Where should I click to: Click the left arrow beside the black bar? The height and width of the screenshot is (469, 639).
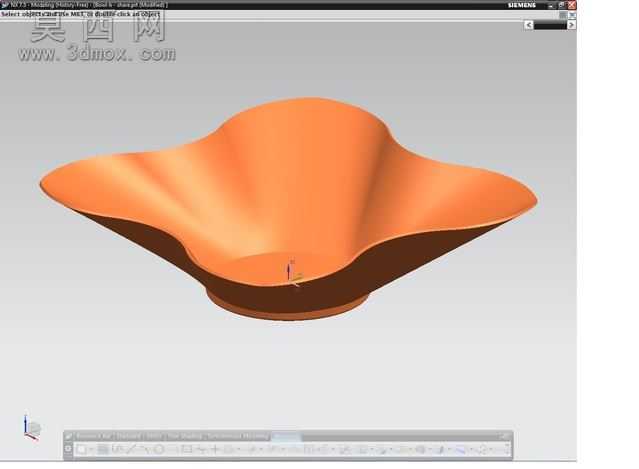(529, 25)
